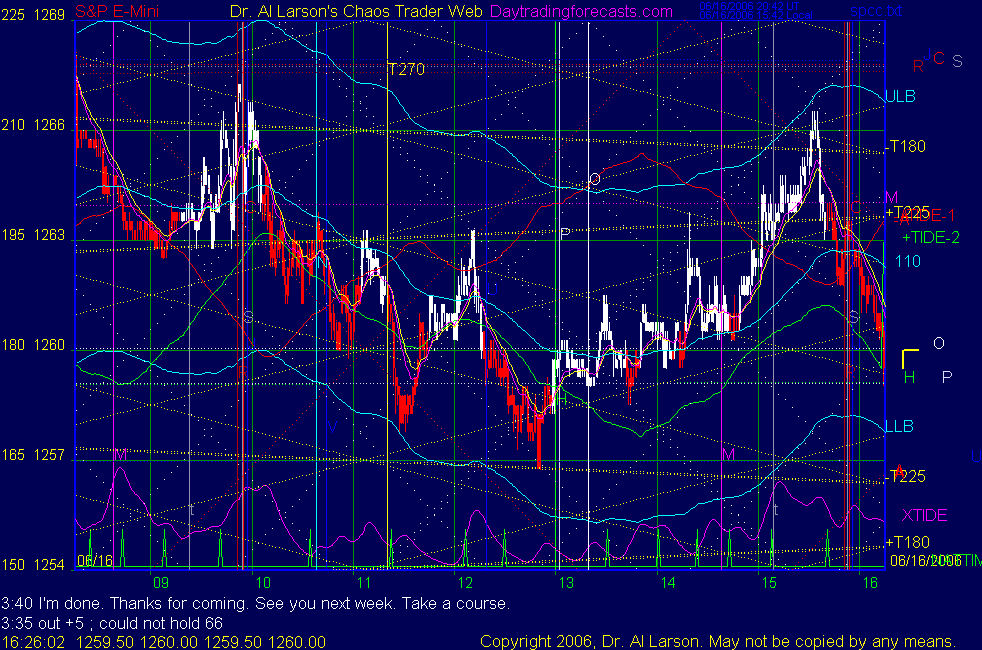The height and width of the screenshot is (650, 982).
Task: Click the 13 hour mark on time axis
Action: coord(566,583)
